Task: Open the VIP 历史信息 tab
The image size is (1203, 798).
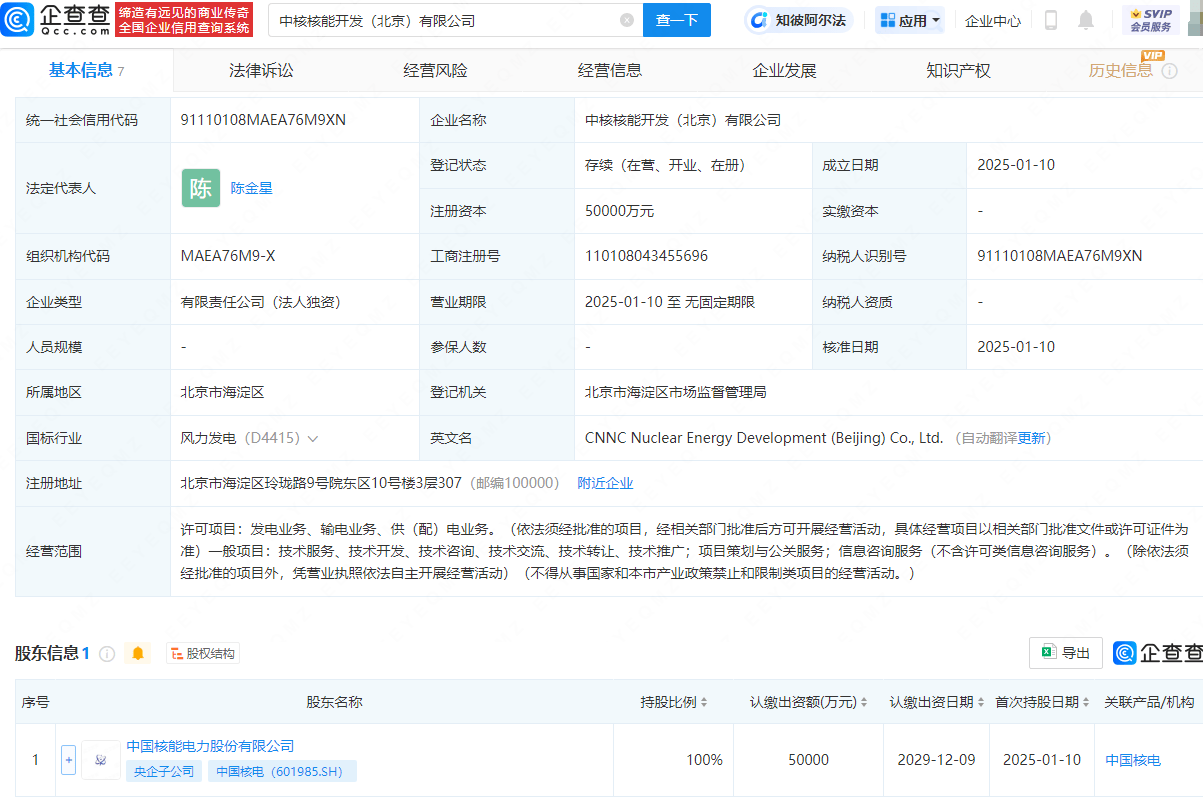Action: click(1121, 70)
